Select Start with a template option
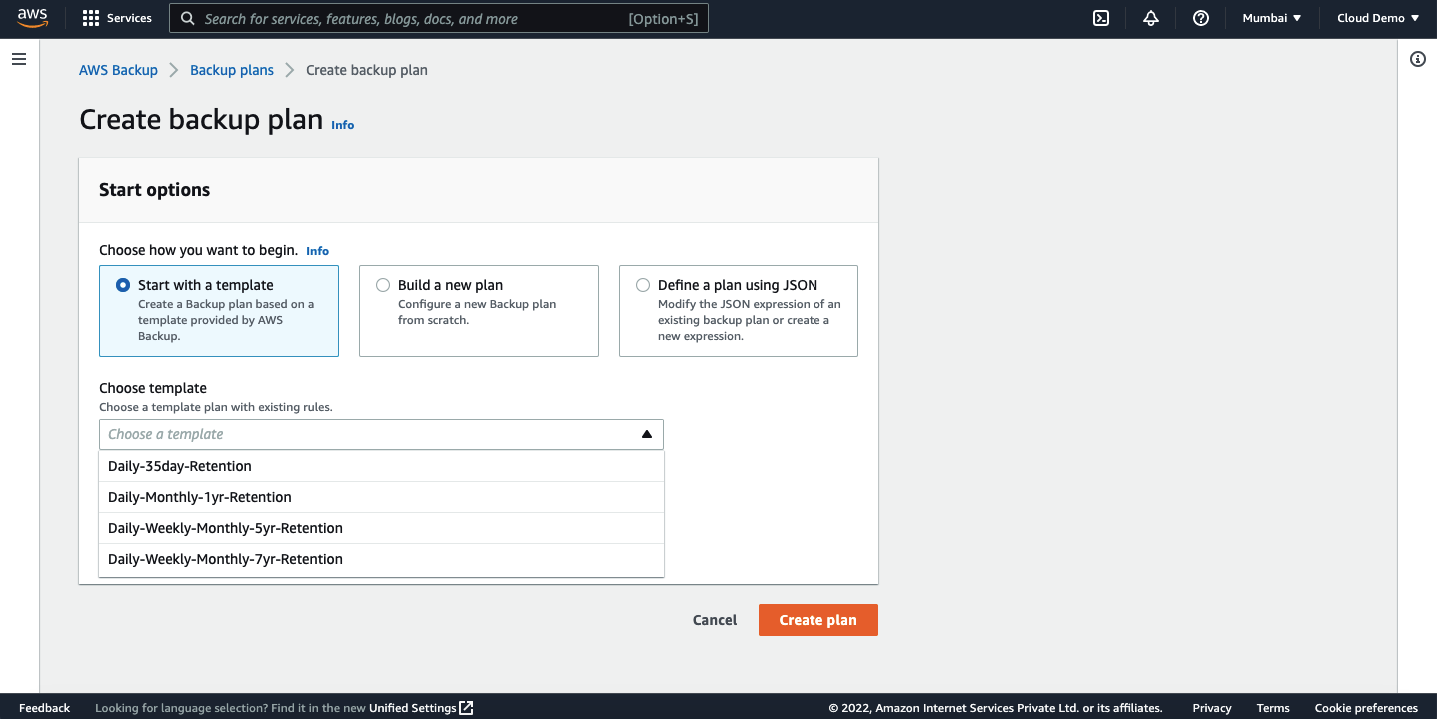 (x=219, y=311)
